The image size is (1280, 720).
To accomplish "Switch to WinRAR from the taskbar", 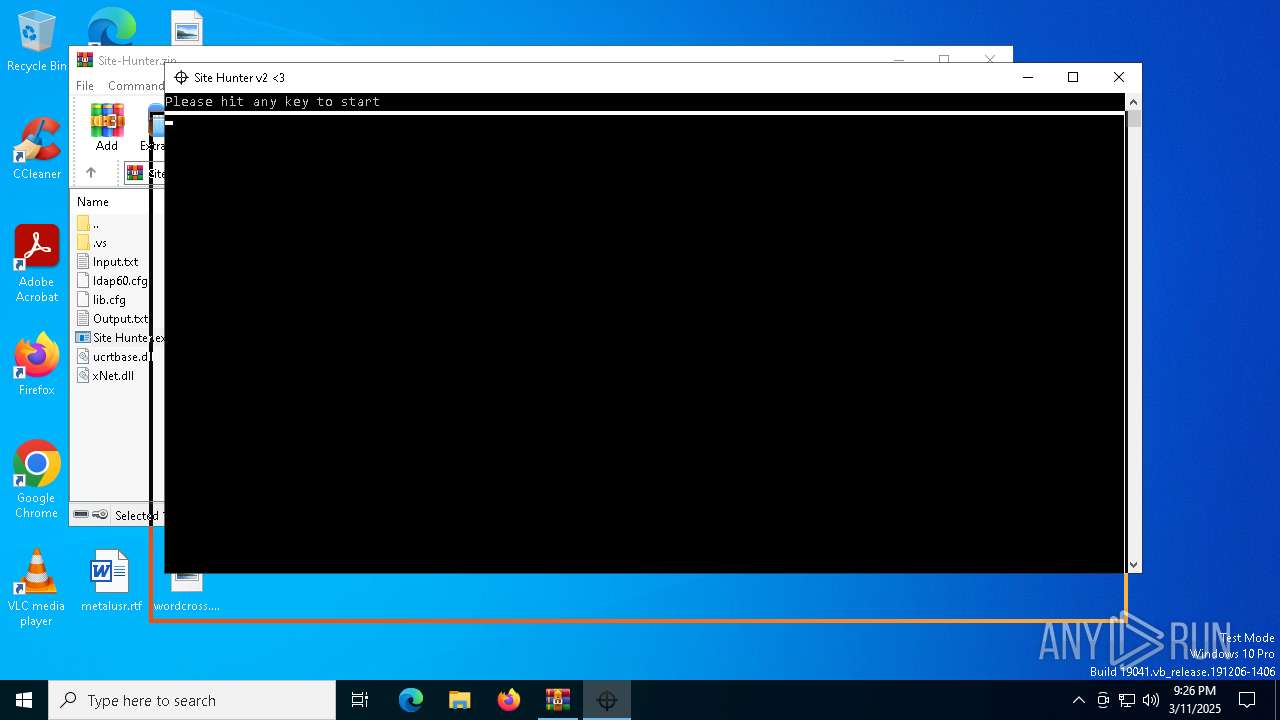I will (558, 700).
